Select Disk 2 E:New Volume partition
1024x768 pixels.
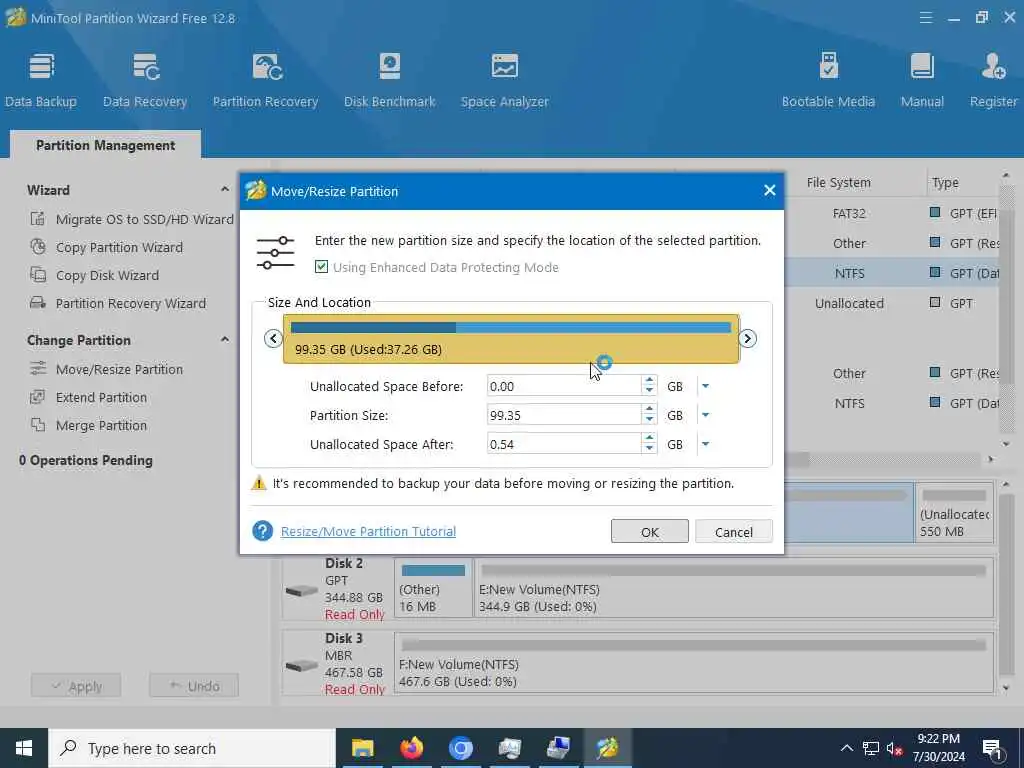(x=734, y=588)
